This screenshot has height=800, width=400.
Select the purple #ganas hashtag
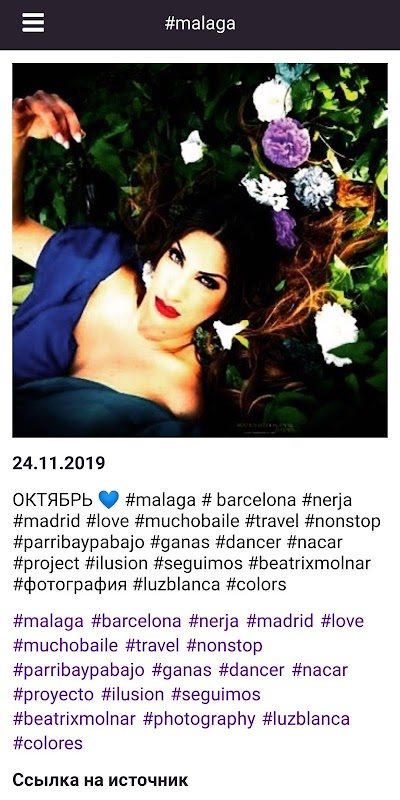(182, 670)
